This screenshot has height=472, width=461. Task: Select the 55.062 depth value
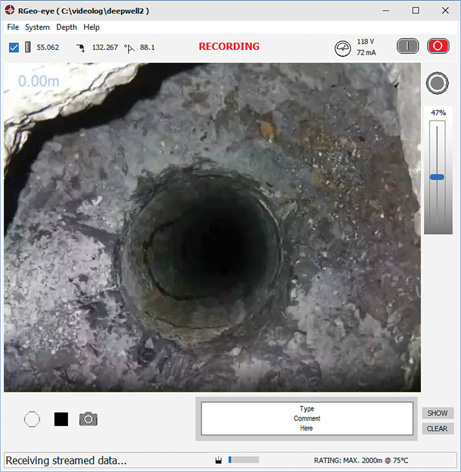click(x=48, y=47)
